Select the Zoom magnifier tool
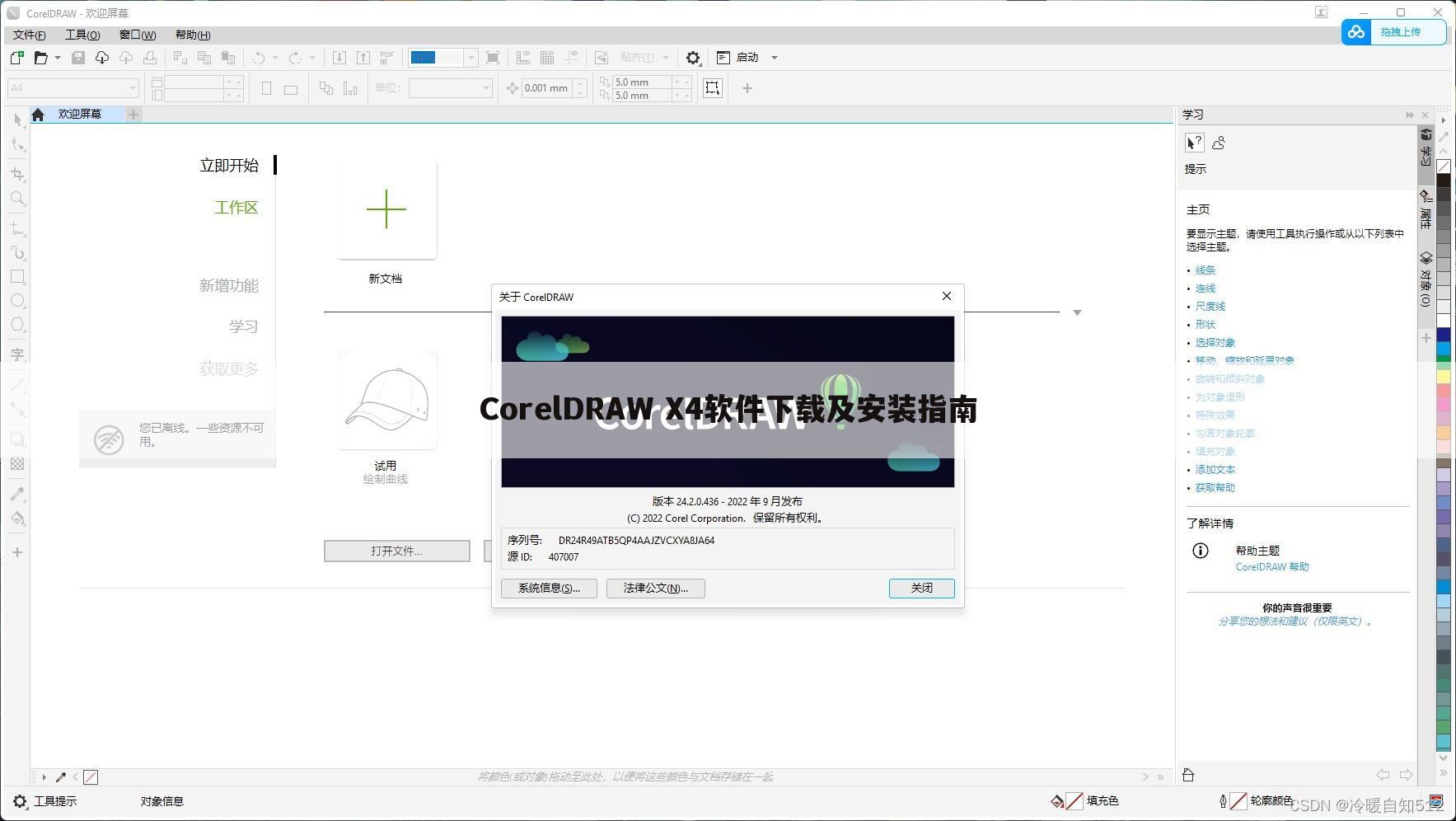Viewport: 1456px width, 821px height. [x=17, y=199]
